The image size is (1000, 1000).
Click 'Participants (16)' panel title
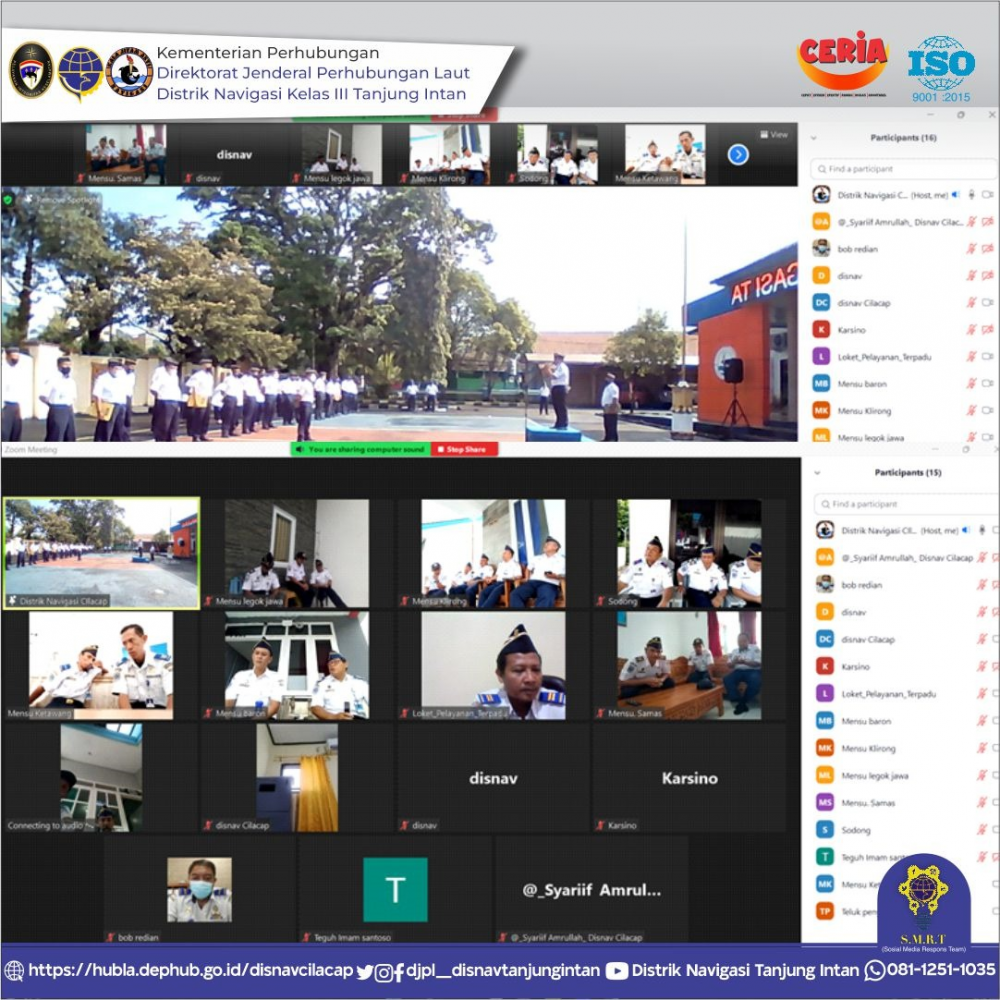click(x=903, y=138)
